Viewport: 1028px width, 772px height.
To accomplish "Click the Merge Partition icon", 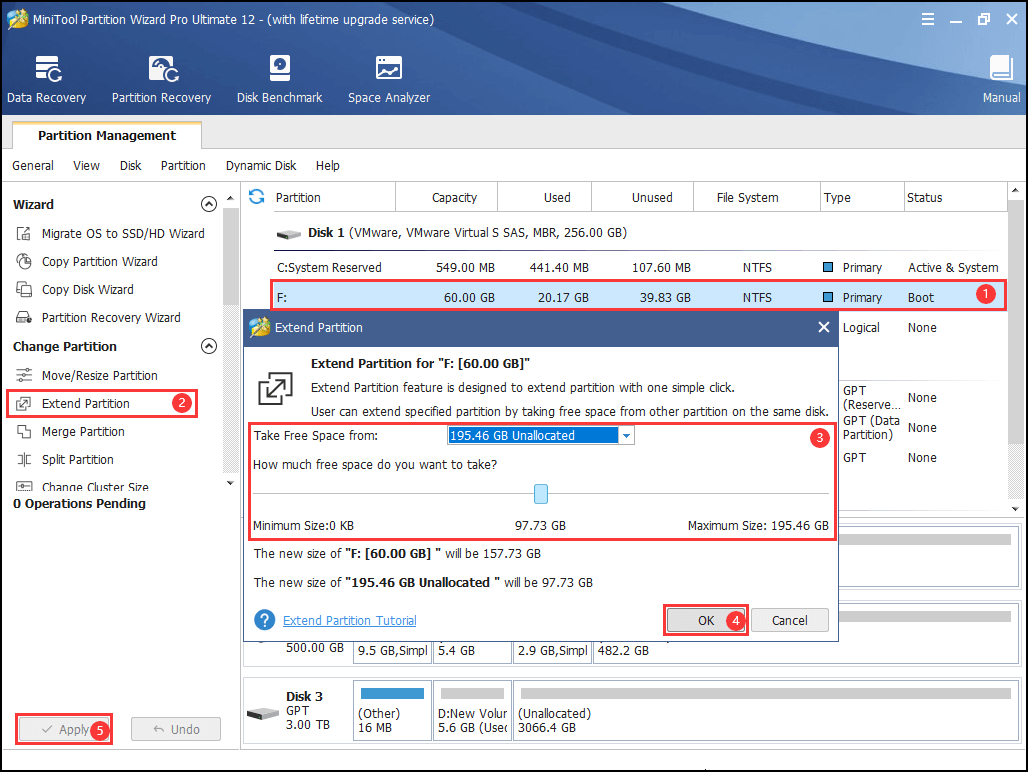I will point(24,432).
